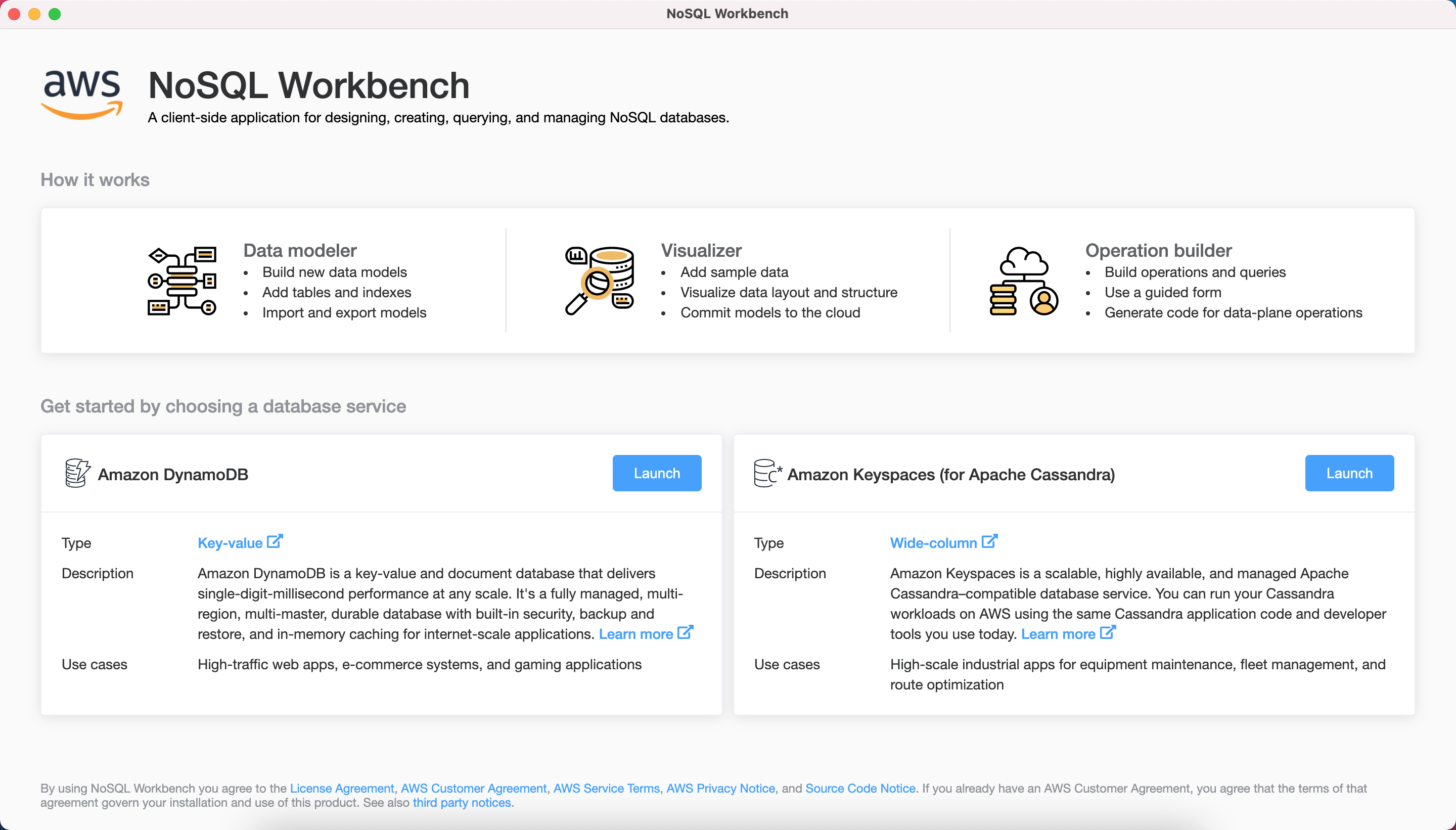Click the Data modeler diagram icon
Screen dimensions: 1456x830
click(182, 281)
